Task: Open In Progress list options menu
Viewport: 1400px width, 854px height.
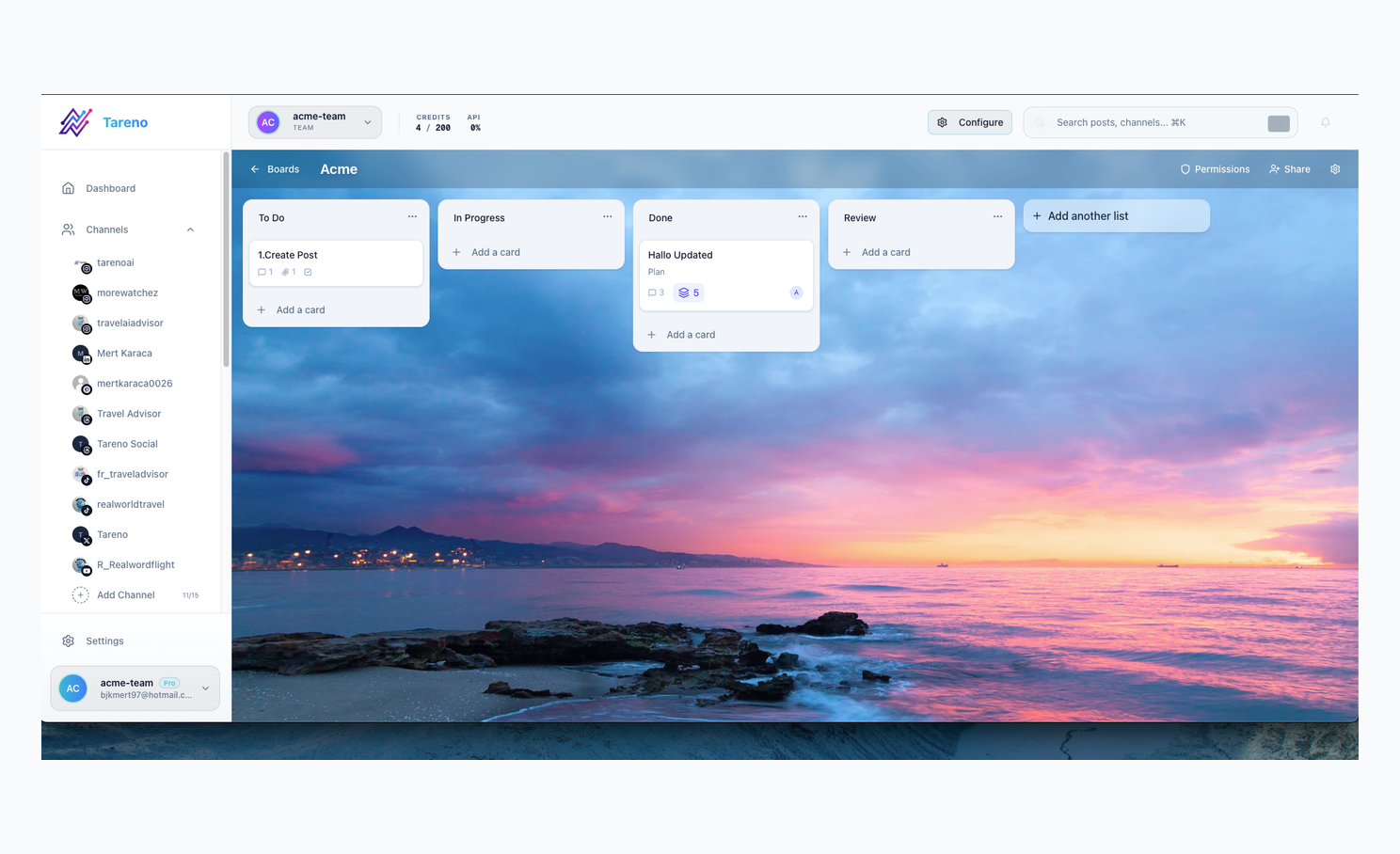Action: point(607,217)
